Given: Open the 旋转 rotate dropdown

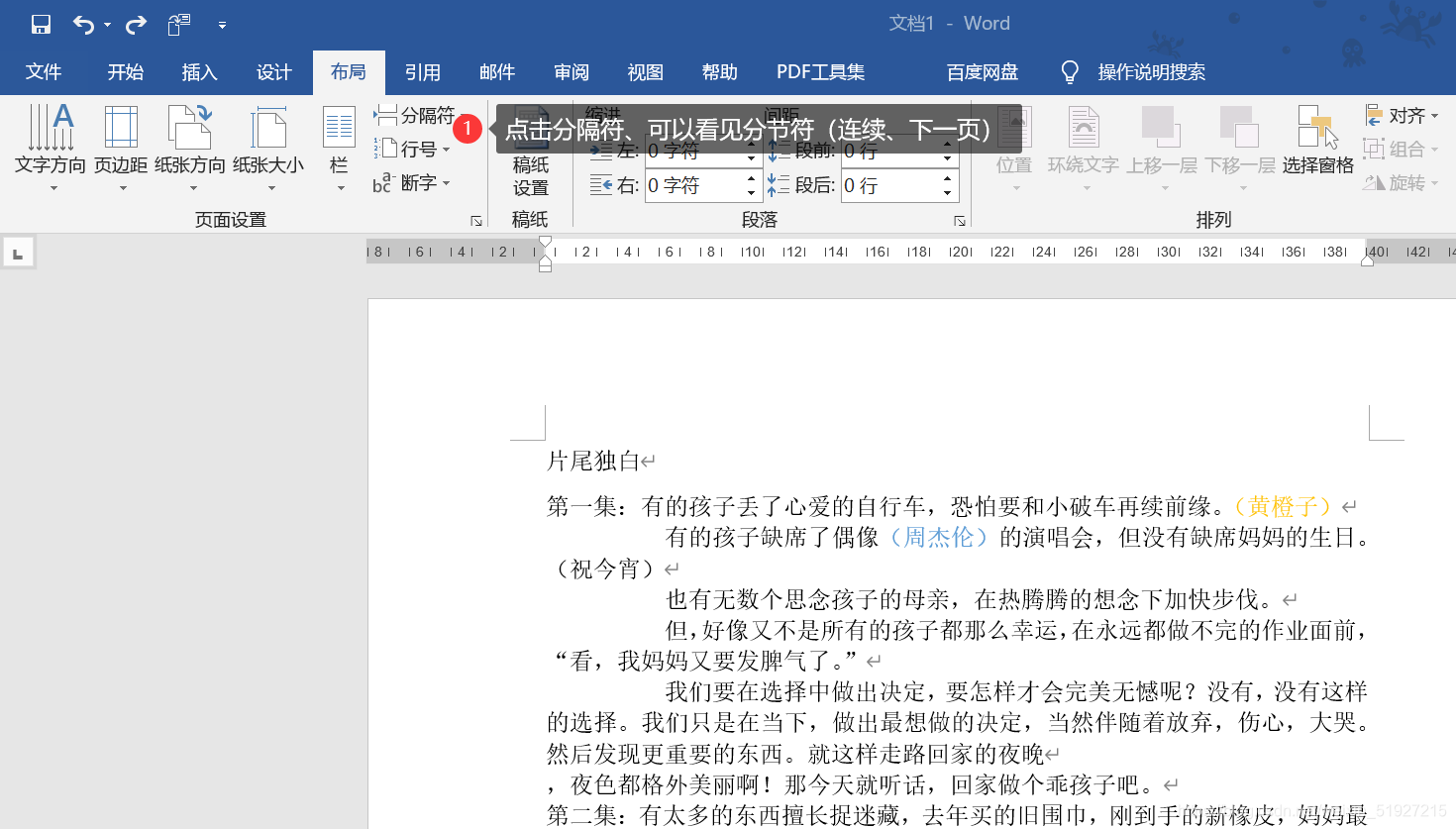Looking at the screenshot, I should coord(1402,182).
